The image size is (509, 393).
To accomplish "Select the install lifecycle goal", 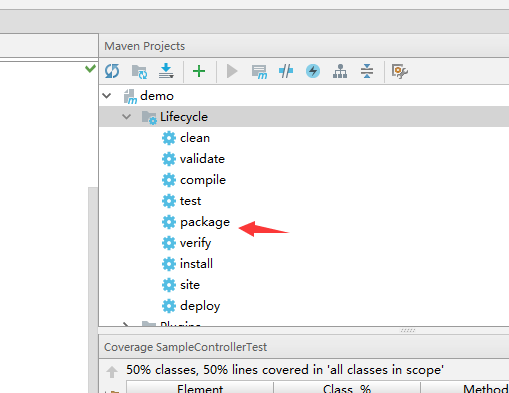I will 196,264.
